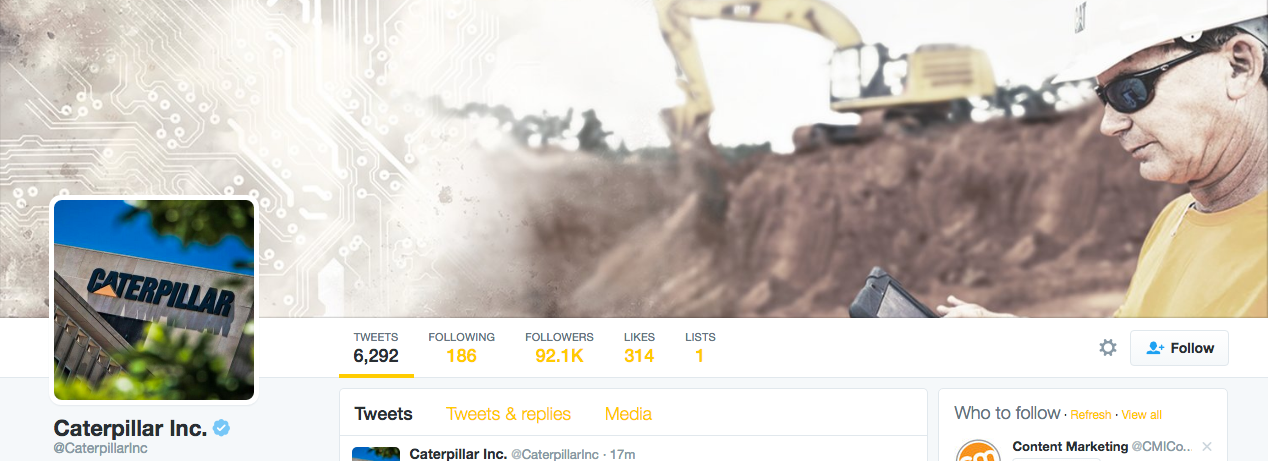Screen dimensions: 1268x461
Task: Show the 92.1K Followers list
Action: (559, 347)
